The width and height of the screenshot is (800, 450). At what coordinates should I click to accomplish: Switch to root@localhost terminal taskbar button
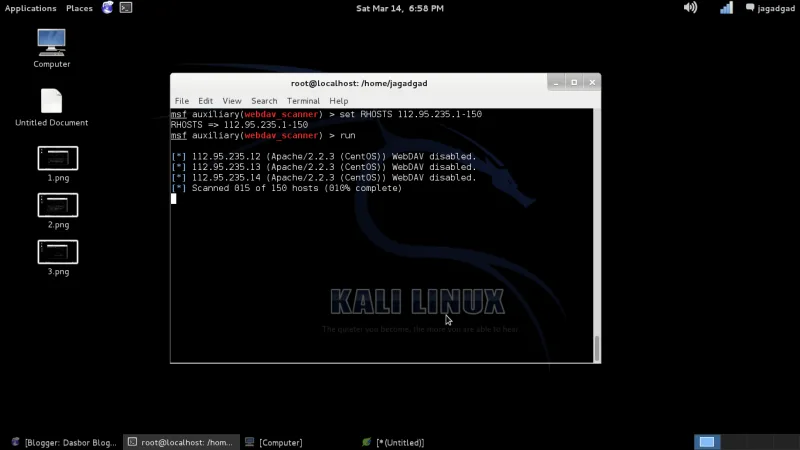pos(180,442)
